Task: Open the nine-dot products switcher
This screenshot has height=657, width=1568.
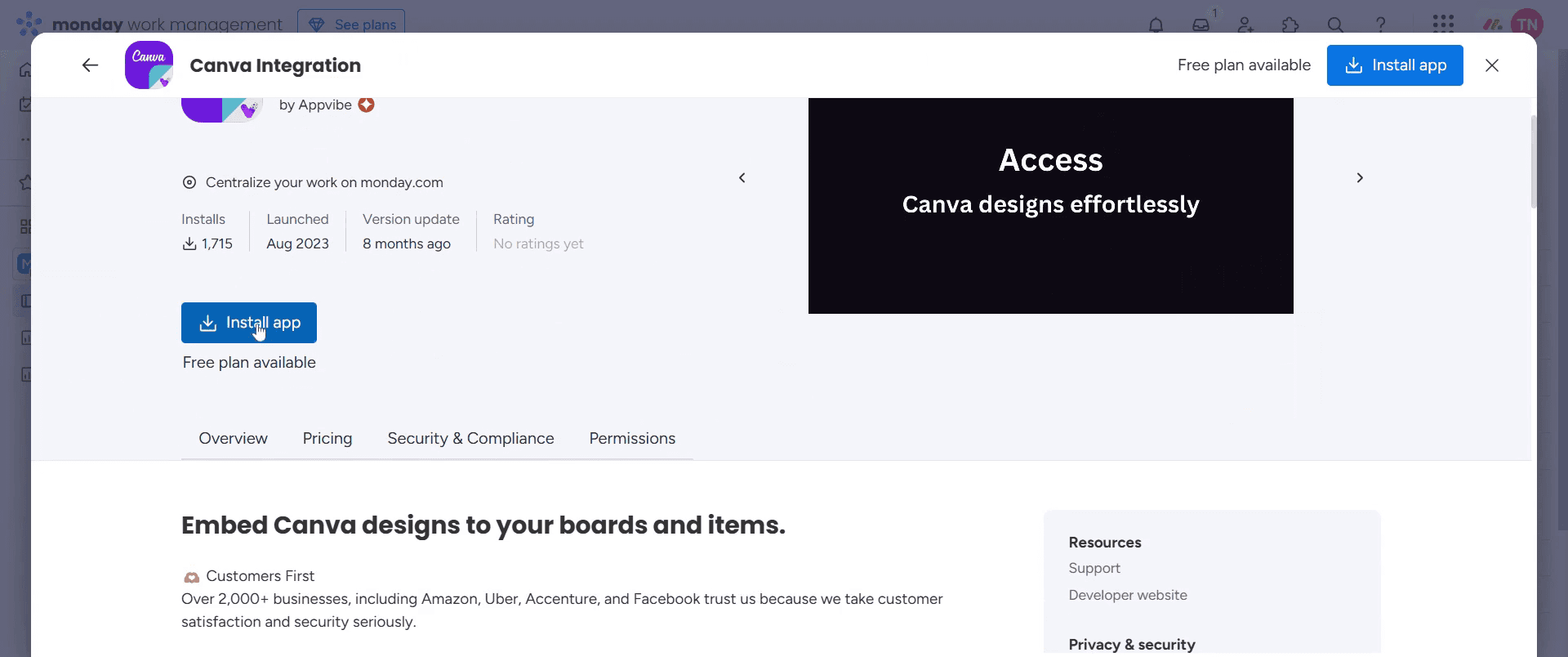Action: (1443, 24)
